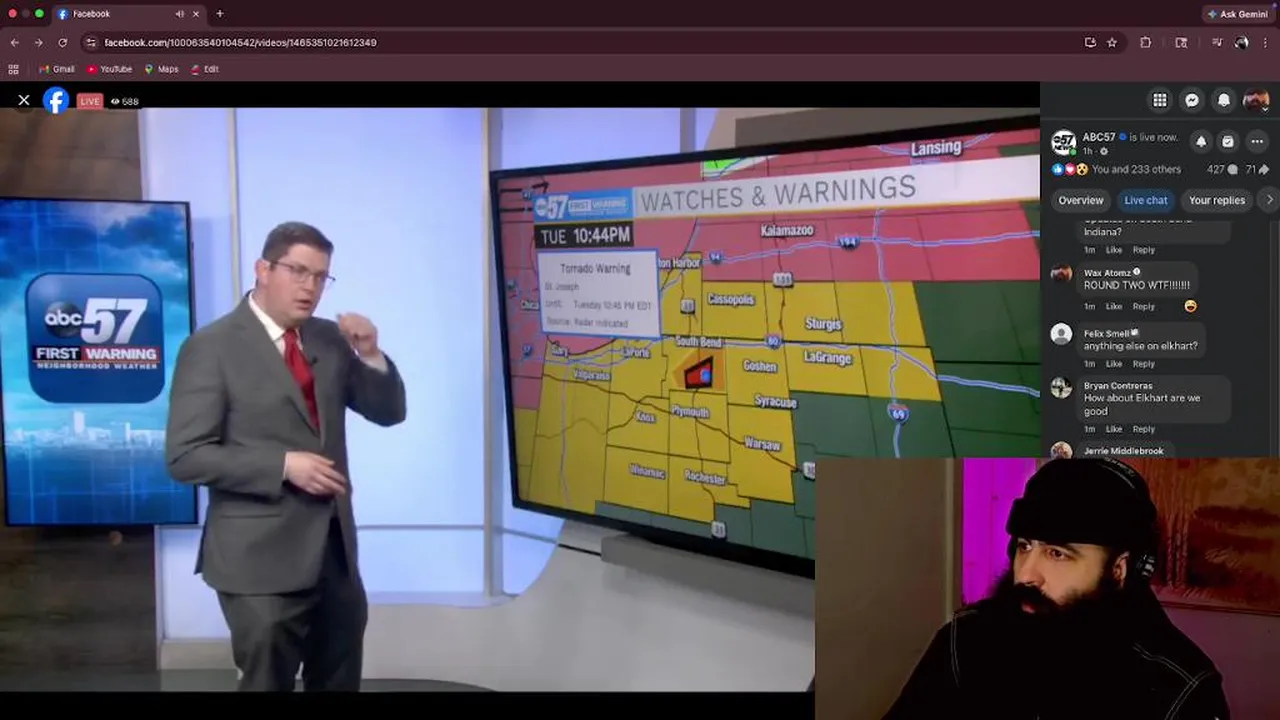The image size is (1280, 720).
Task: Open the YouTube bookmark
Action: point(109,69)
